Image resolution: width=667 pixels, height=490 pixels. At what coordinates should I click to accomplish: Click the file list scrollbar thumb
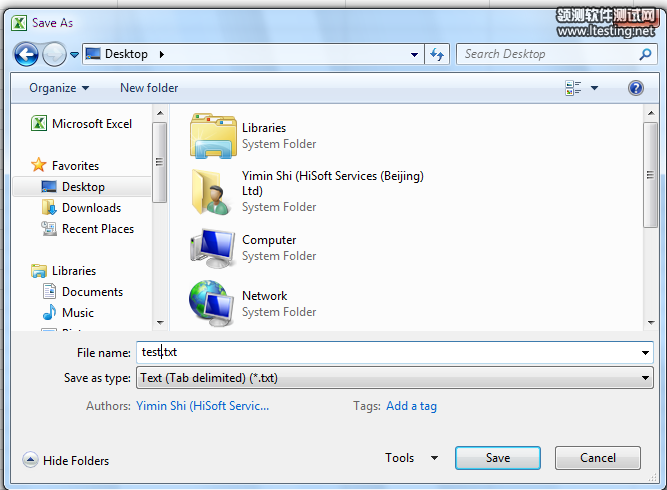pyautogui.click(x=650, y=175)
